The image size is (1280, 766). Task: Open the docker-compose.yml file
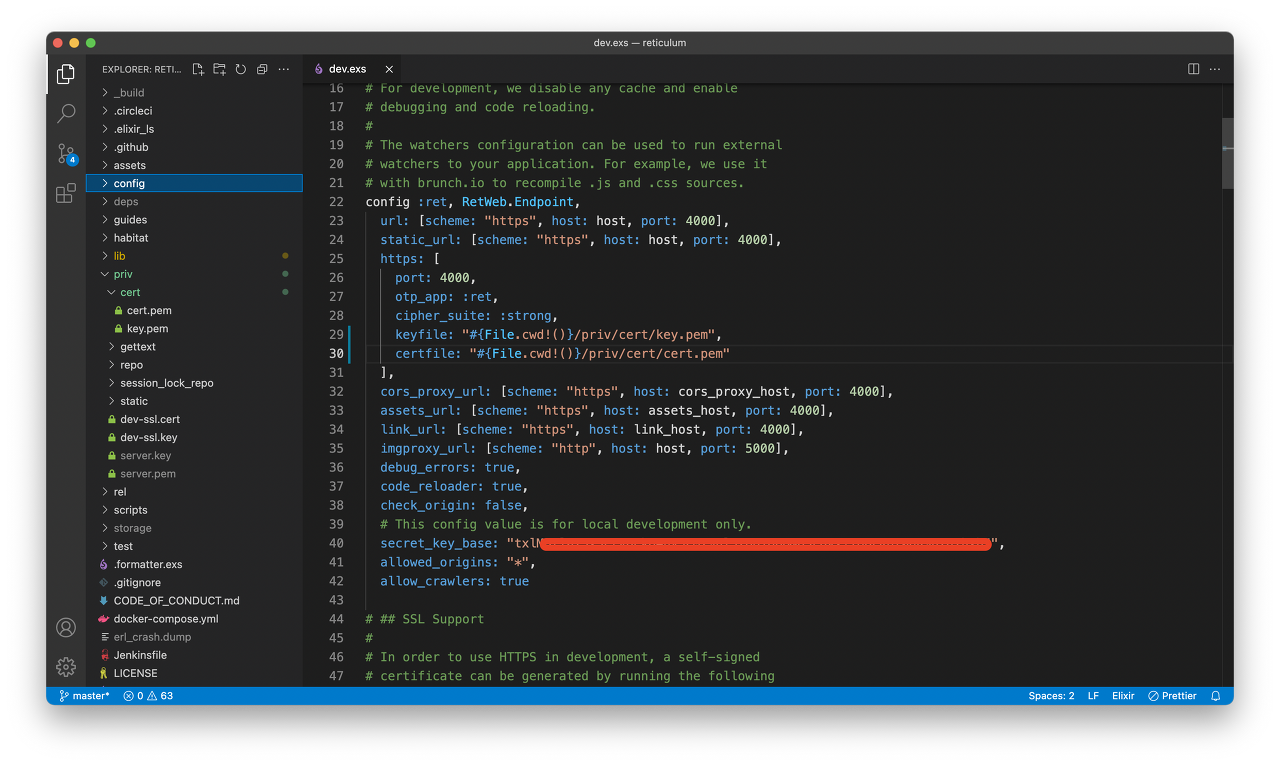pyautogui.click(x=194, y=619)
